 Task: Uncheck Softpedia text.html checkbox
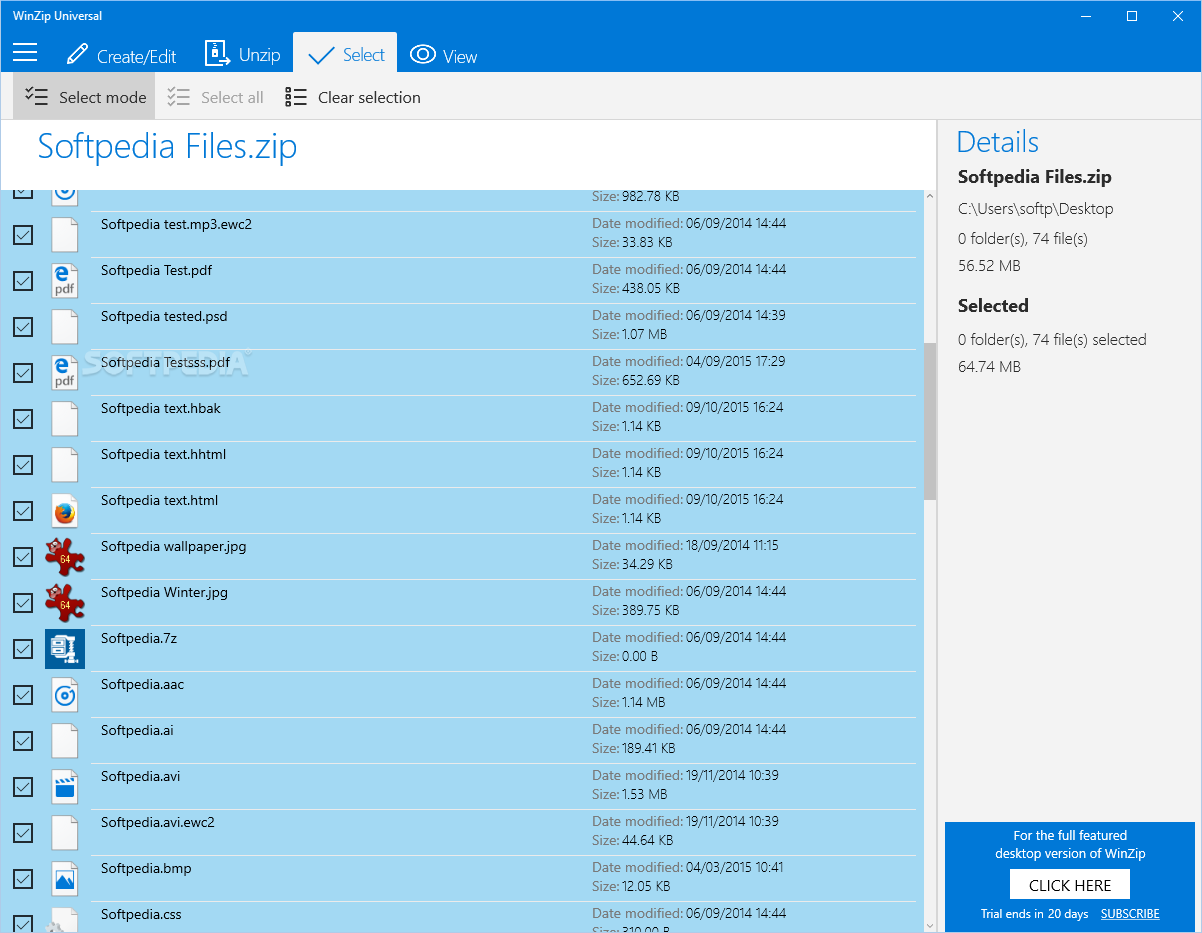pos(23,511)
